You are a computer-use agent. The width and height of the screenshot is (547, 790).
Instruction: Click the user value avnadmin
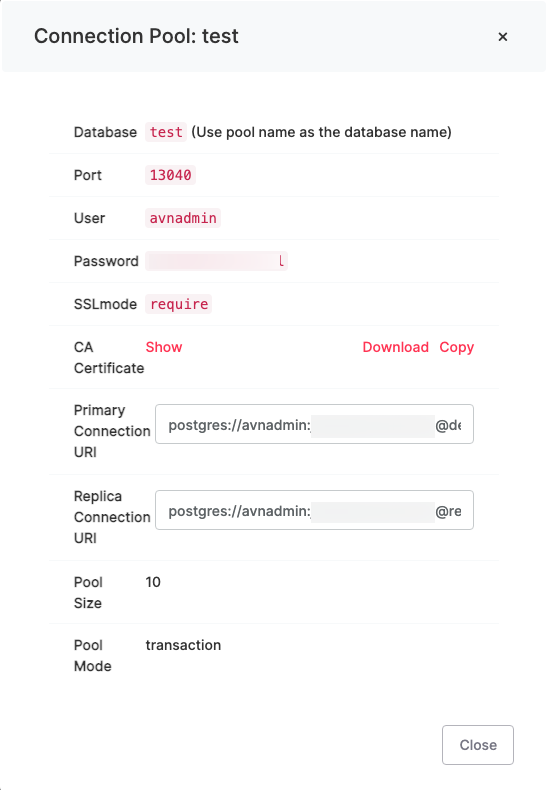tap(183, 218)
